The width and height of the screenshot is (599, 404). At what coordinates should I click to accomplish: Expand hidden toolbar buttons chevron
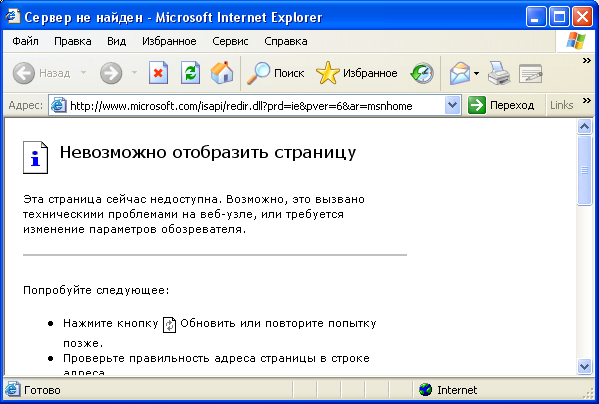(586, 61)
